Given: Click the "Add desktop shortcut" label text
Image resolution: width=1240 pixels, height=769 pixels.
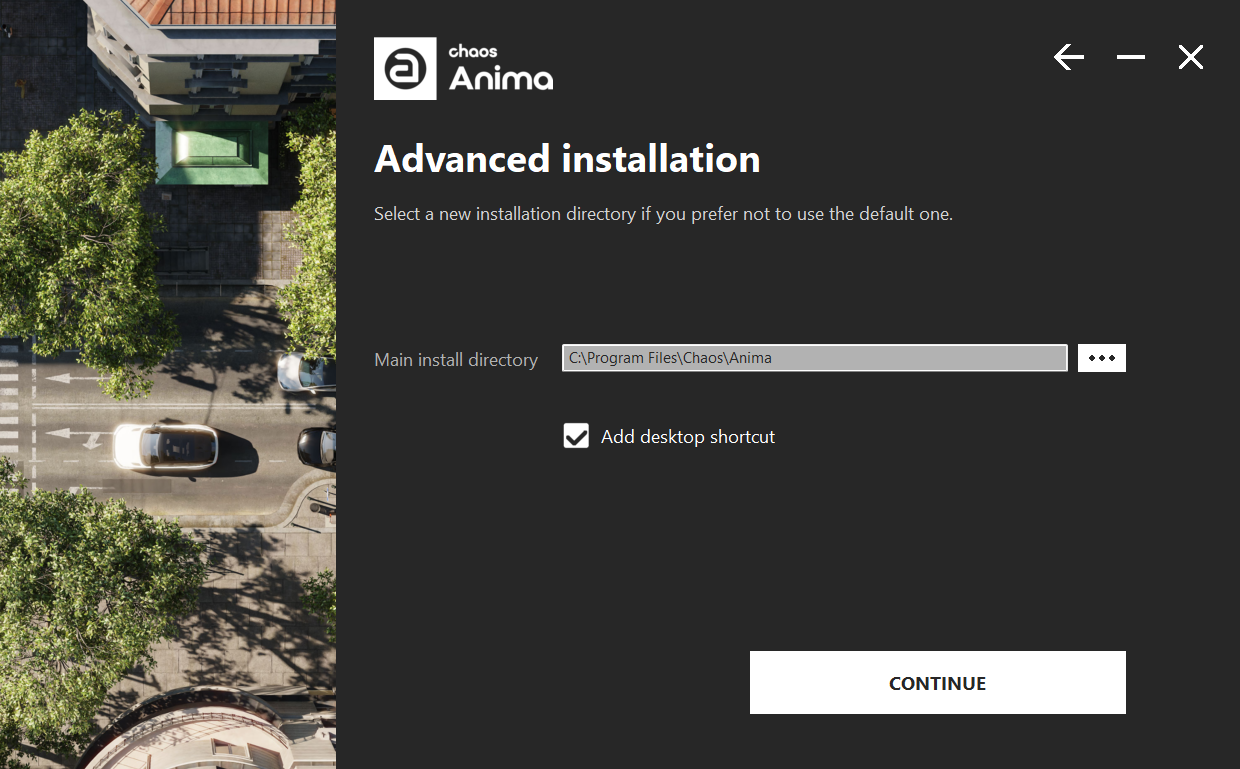Looking at the screenshot, I should click(x=687, y=437).
